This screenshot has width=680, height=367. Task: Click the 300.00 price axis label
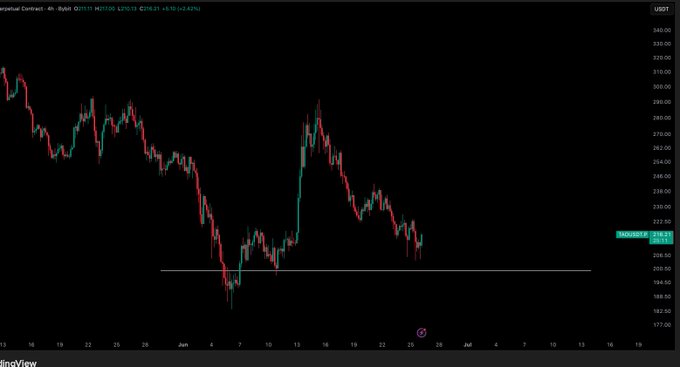pyautogui.click(x=661, y=87)
